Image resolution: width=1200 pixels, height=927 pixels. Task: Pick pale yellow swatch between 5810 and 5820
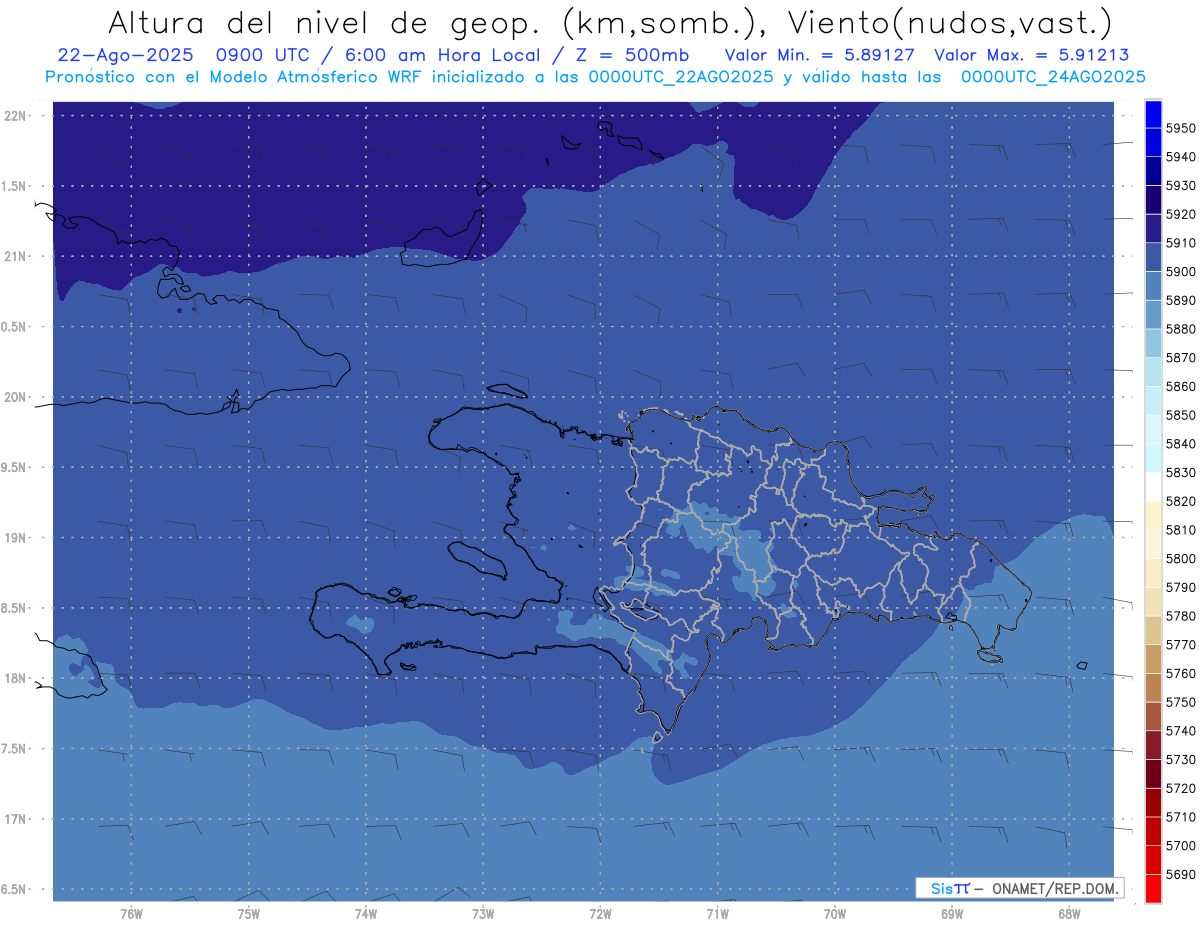(x=1152, y=515)
